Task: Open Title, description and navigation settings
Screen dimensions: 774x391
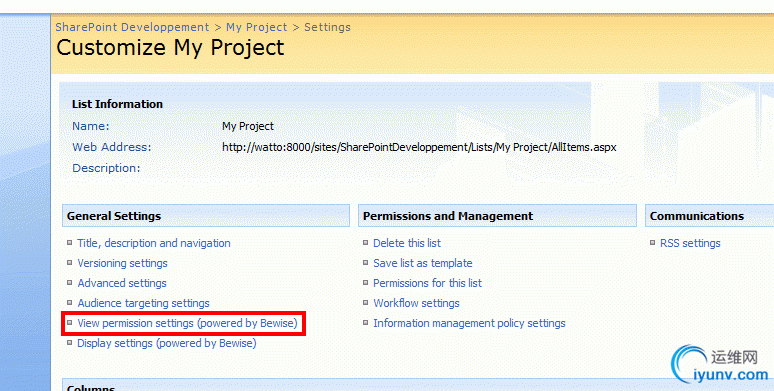Action: pos(154,243)
